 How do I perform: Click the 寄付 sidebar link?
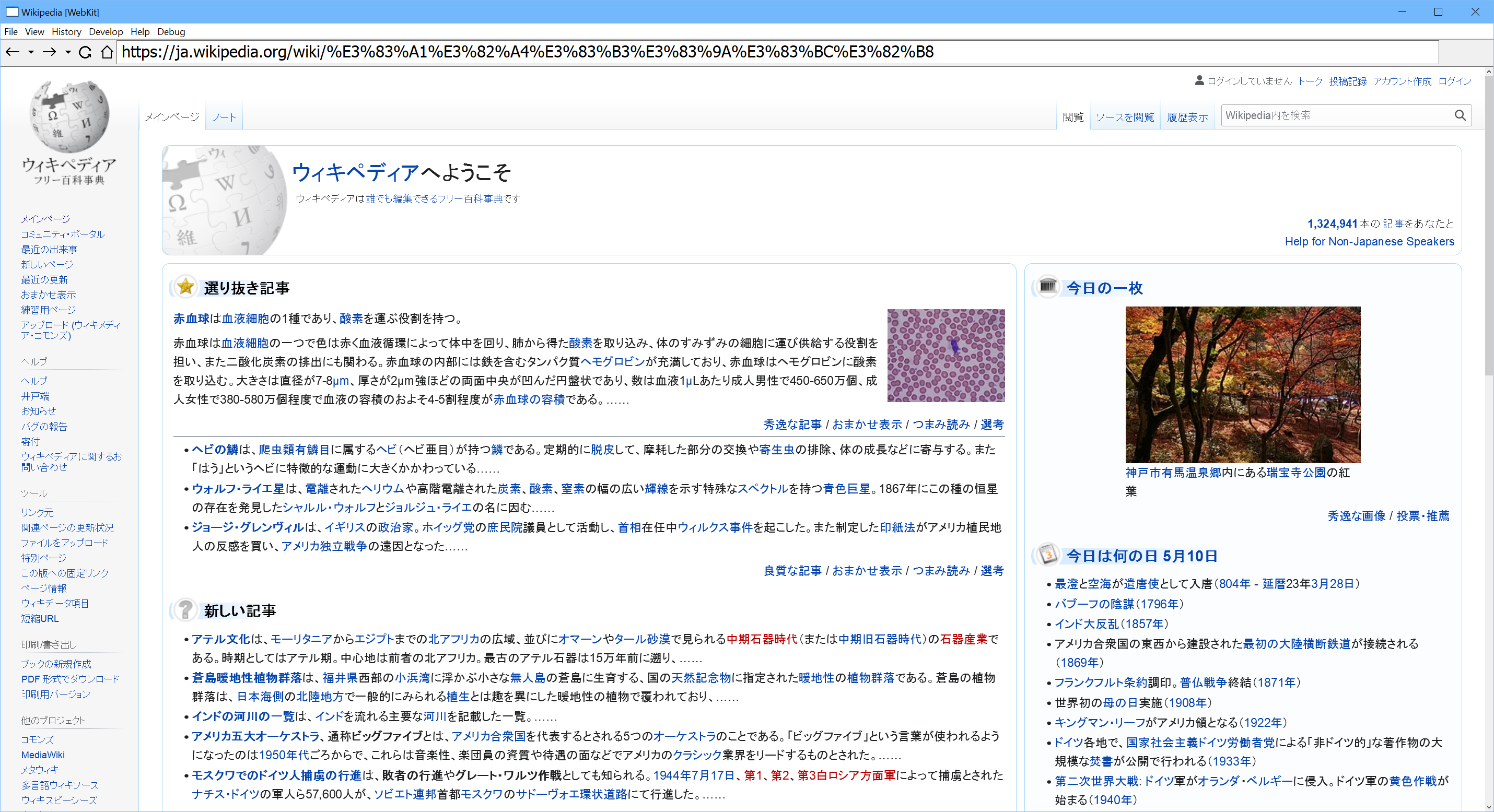click(30, 441)
